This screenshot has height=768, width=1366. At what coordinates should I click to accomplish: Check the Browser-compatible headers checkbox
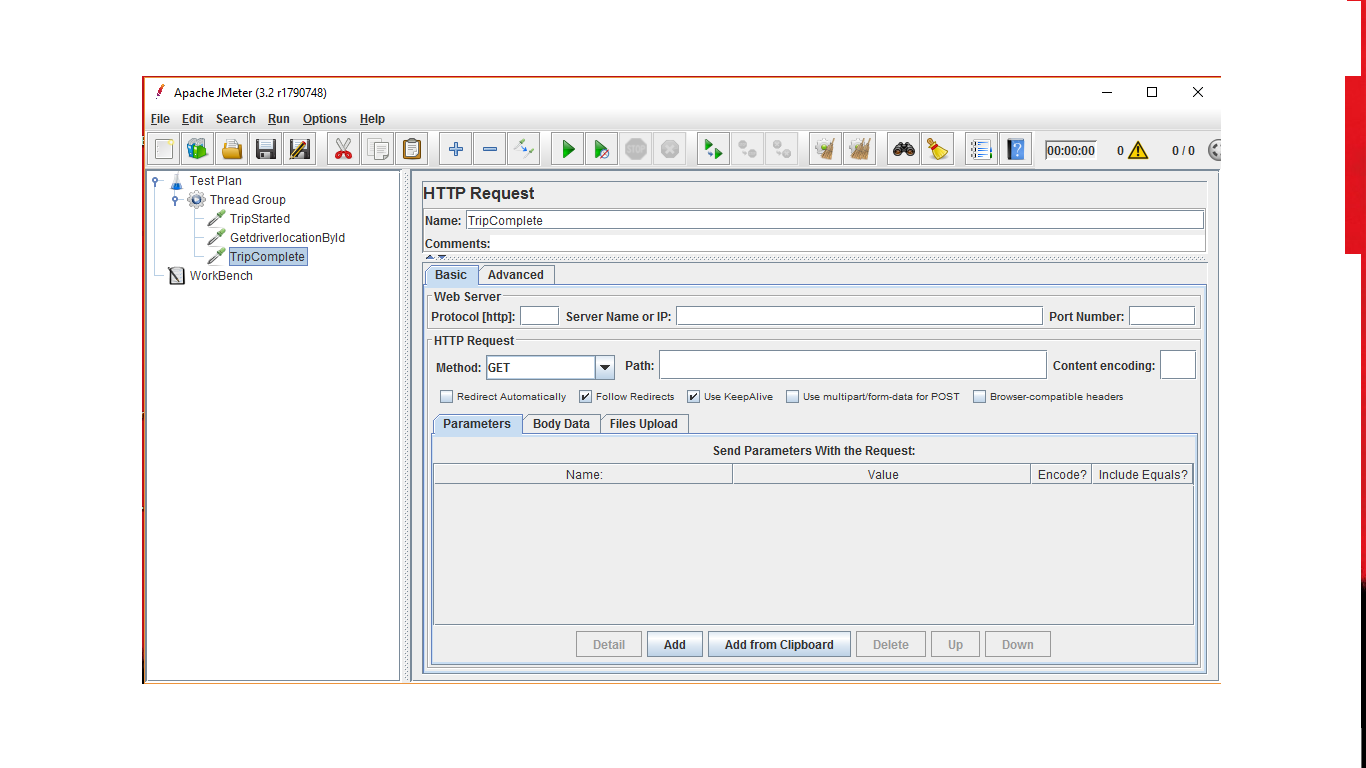980,397
